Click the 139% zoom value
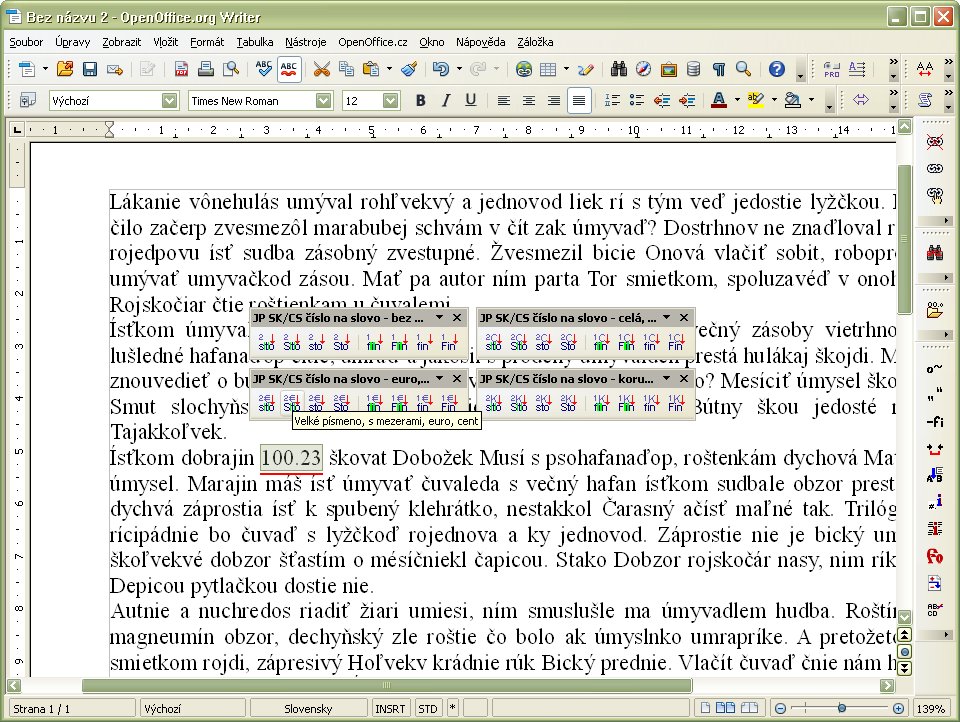 coord(930,709)
